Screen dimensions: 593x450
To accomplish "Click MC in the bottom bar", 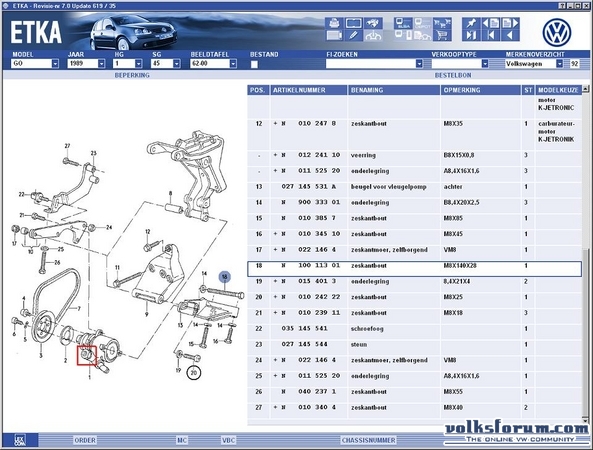I will point(182,440).
